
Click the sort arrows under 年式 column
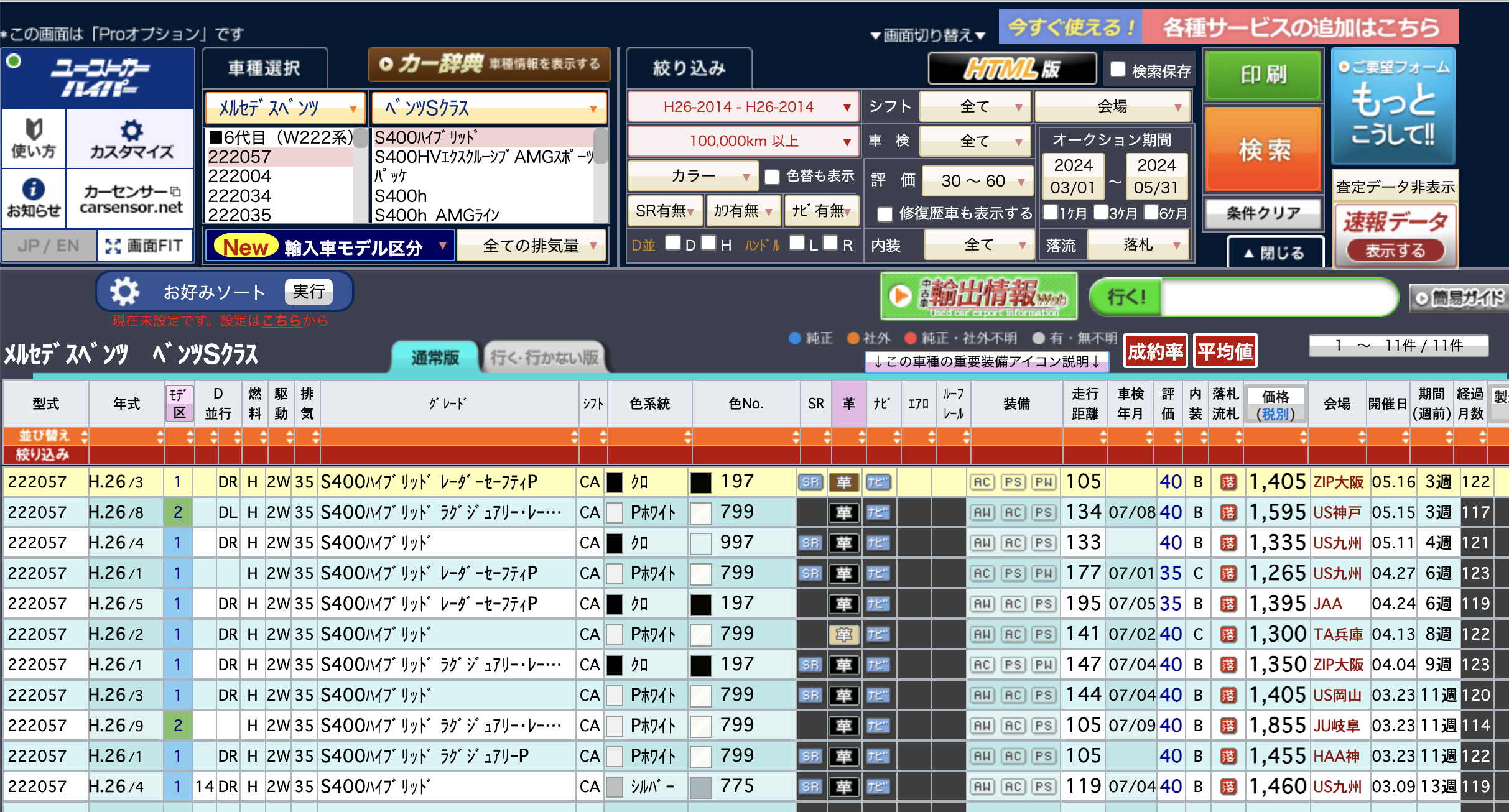pyautogui.click(x=160, y=436)
